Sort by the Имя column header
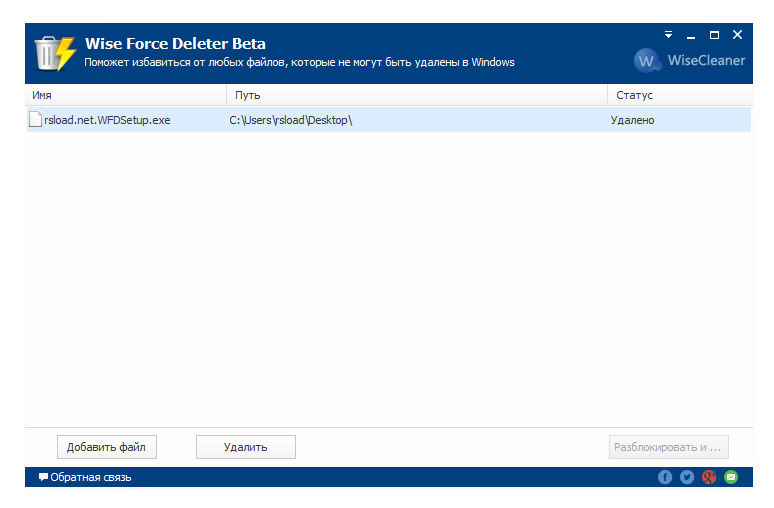 [126, 95]
